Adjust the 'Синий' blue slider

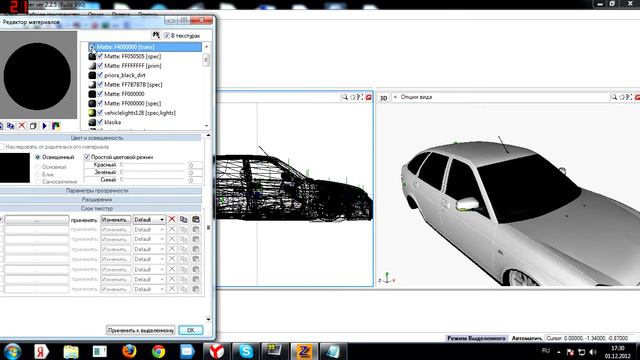tap(153, 180)
